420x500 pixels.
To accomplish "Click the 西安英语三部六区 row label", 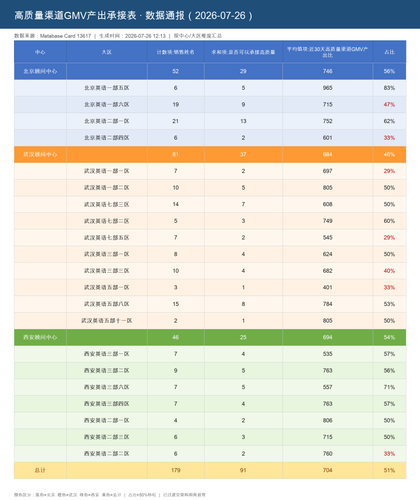I will pos(107,387).
